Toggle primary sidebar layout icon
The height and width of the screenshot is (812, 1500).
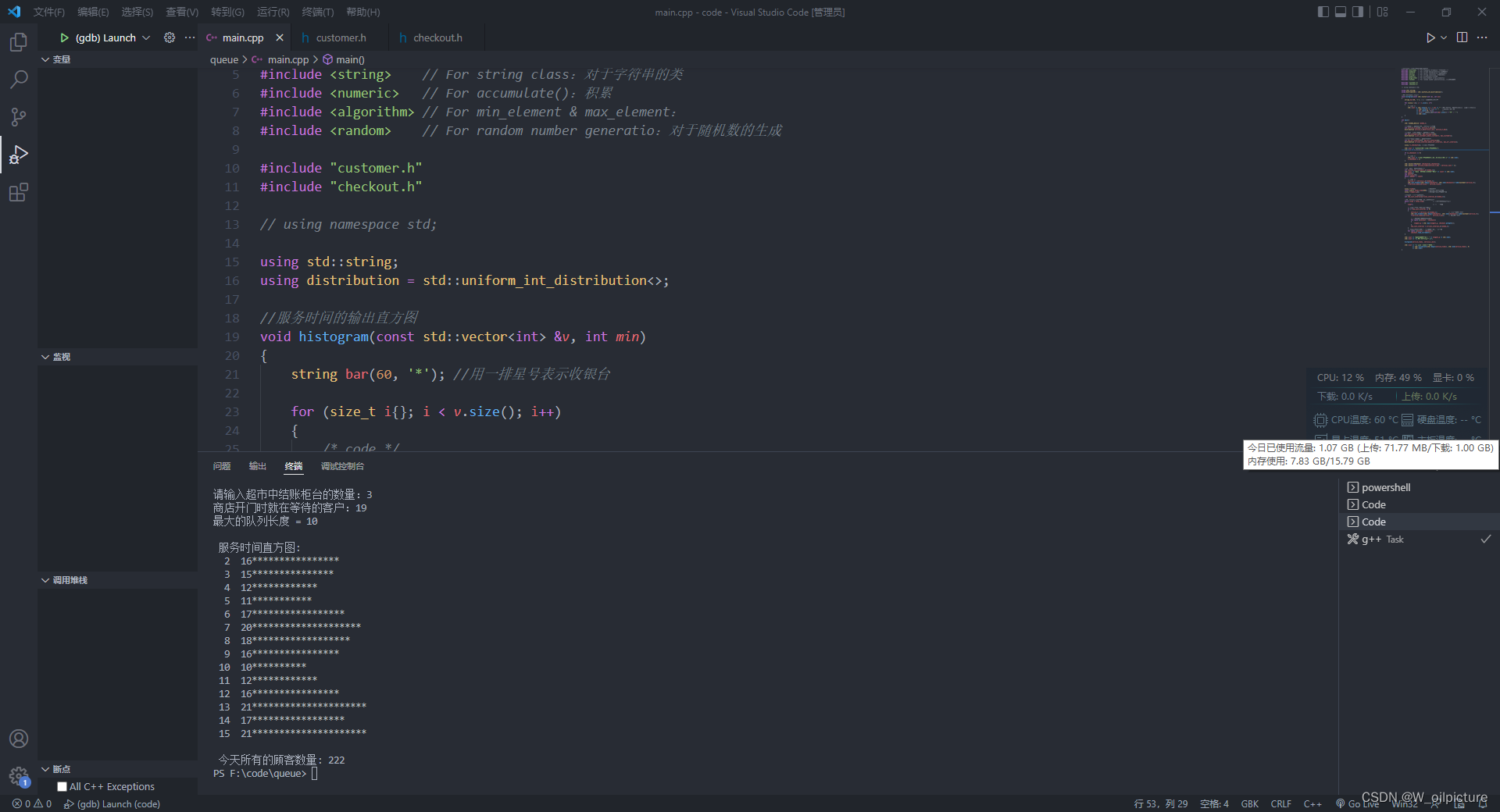(1323, 12)
